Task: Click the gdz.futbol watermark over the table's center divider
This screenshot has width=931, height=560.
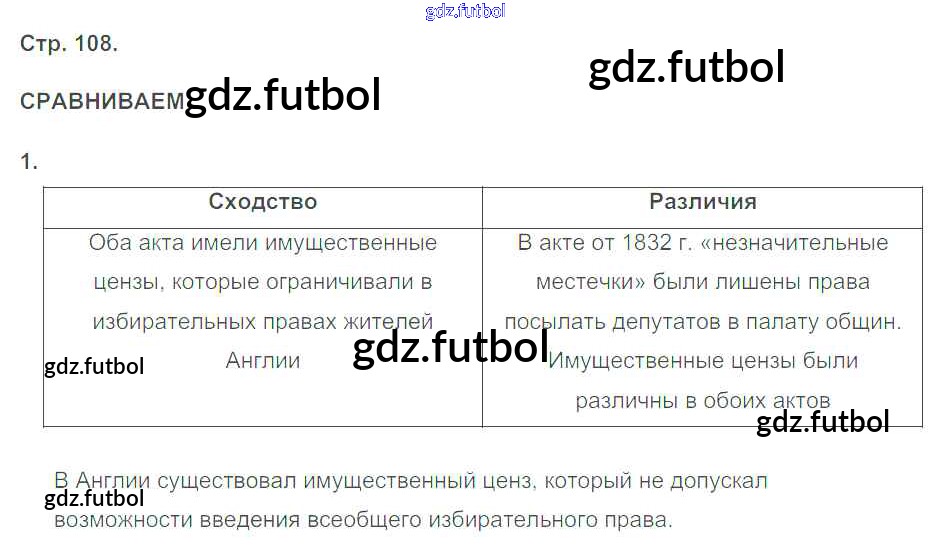Action: (451, 349)
